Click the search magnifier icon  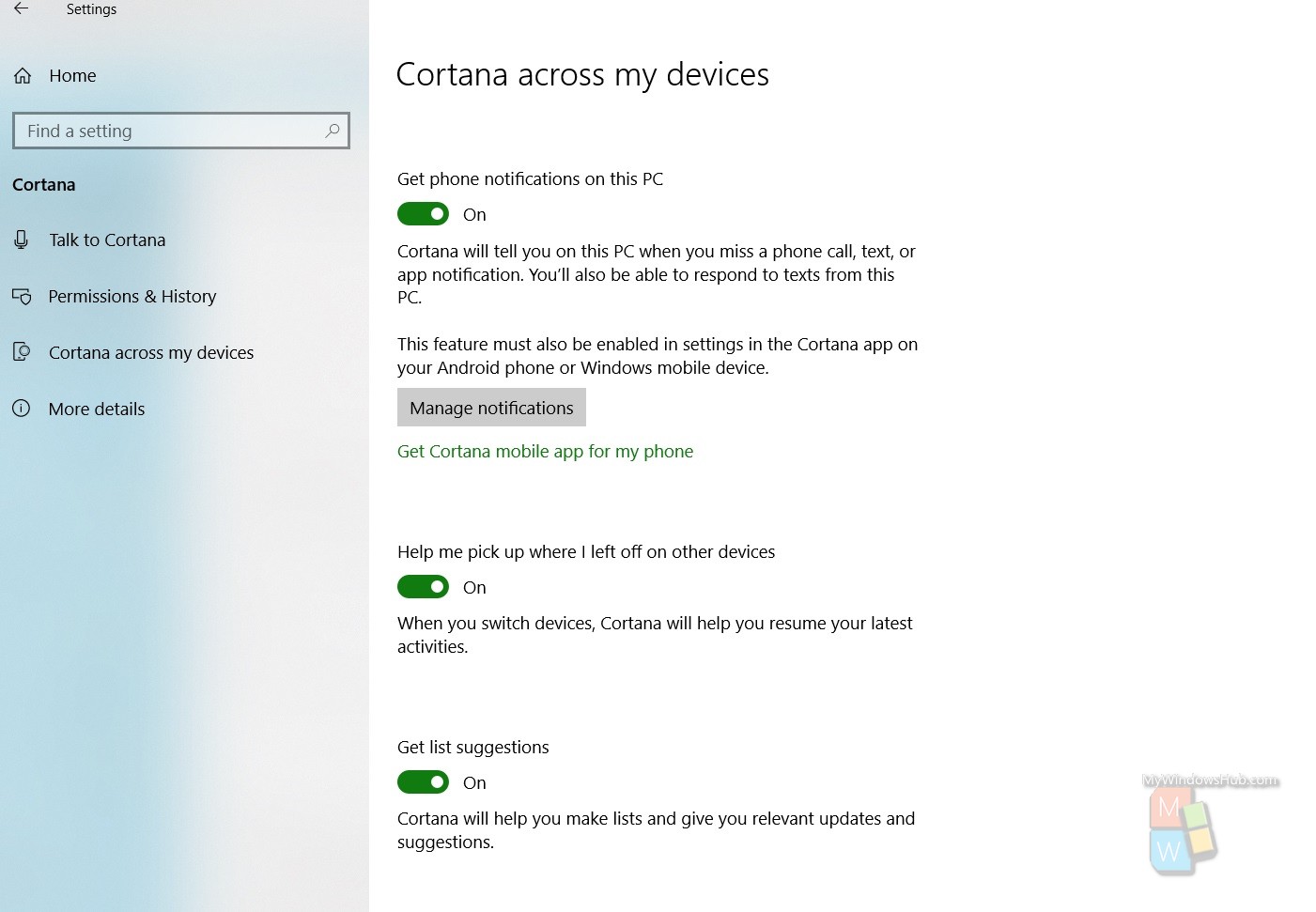[332, 131]
